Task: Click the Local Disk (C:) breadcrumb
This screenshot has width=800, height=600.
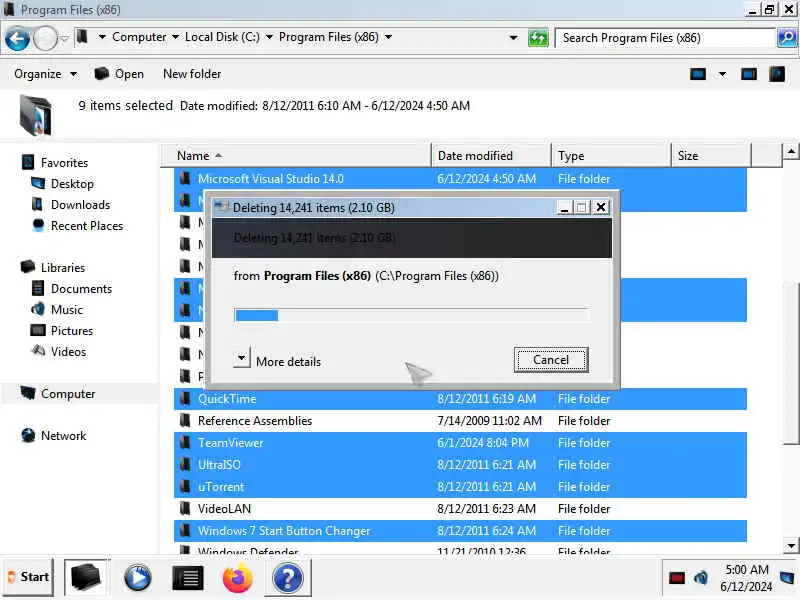Action: (x=222, y=37)
